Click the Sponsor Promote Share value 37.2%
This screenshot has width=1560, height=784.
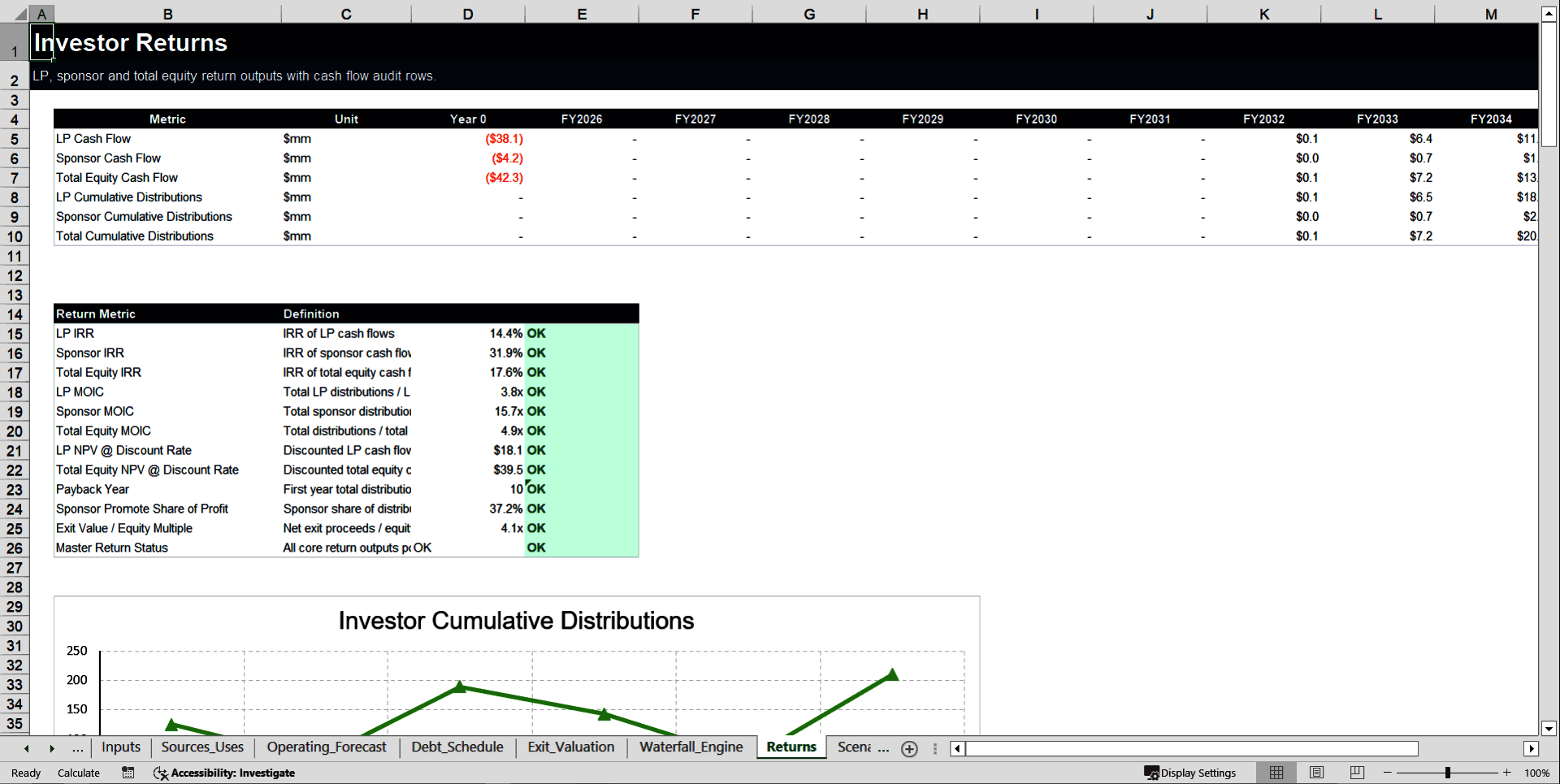pyautogui.click(x=505, y=509)
